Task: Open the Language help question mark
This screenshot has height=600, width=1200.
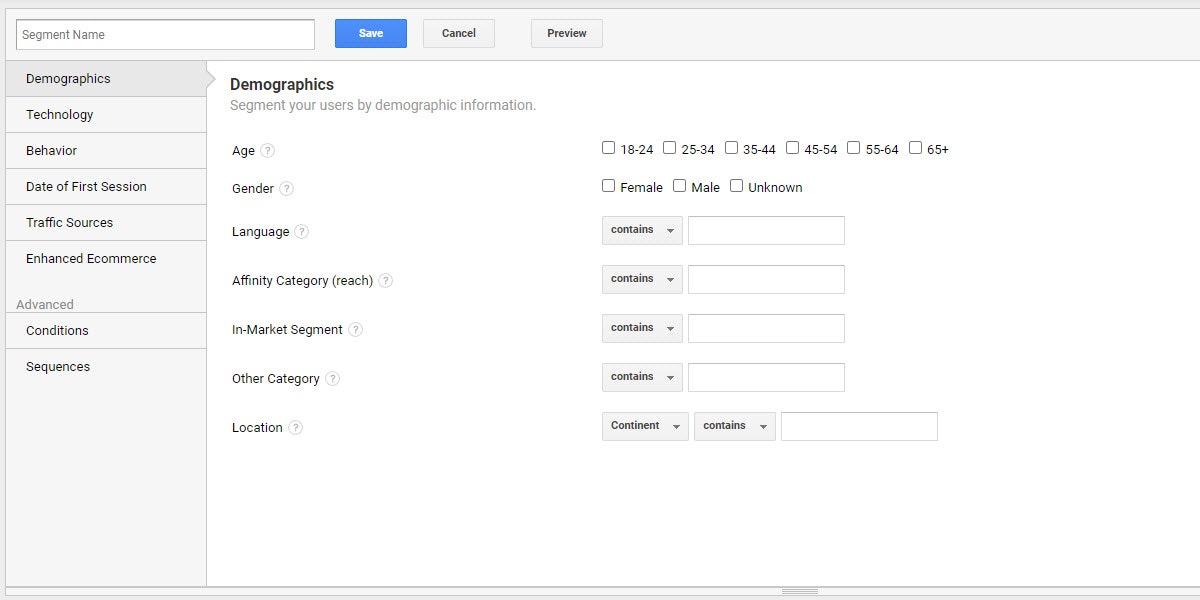Action: tap(301, 232)
